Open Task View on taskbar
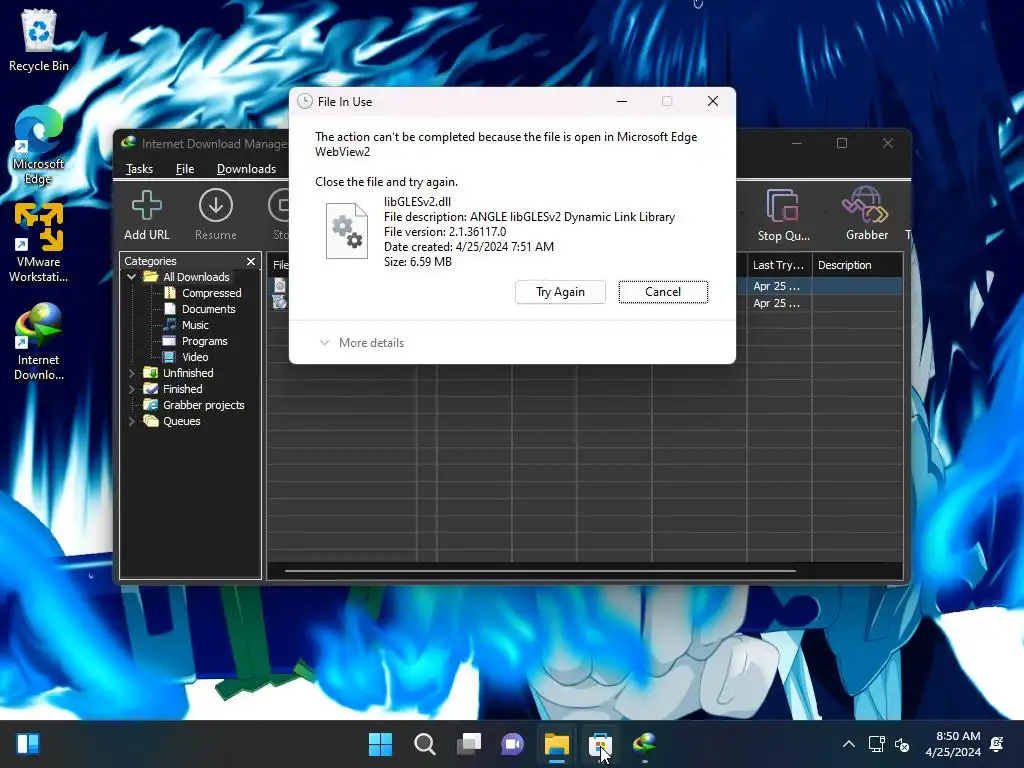This screenshot has width=1024, height=768. point(468,744)
